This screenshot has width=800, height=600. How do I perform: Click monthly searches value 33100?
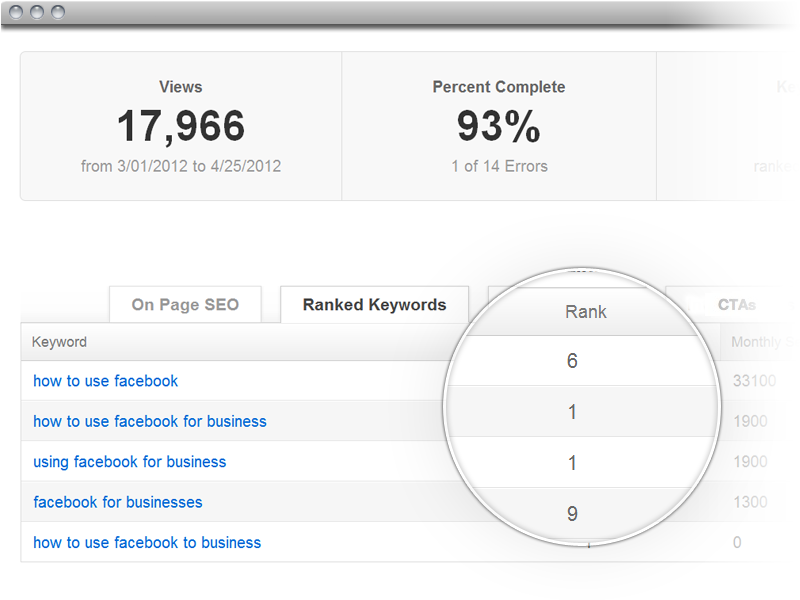point(754,381)
